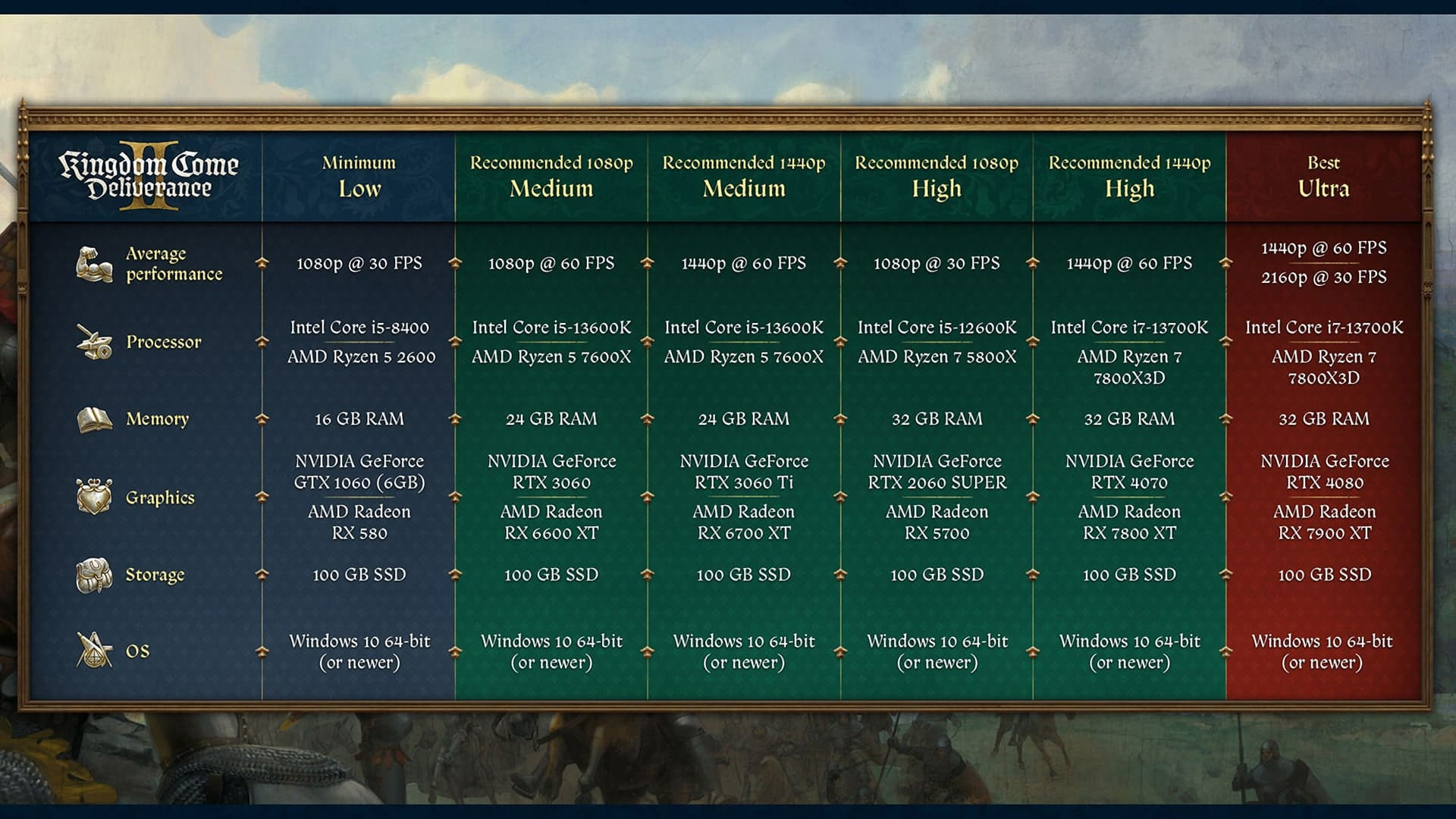
Task: Click '1080p @ 30 FPS' under Recommended 1080p High
Action: coord(937,263)
